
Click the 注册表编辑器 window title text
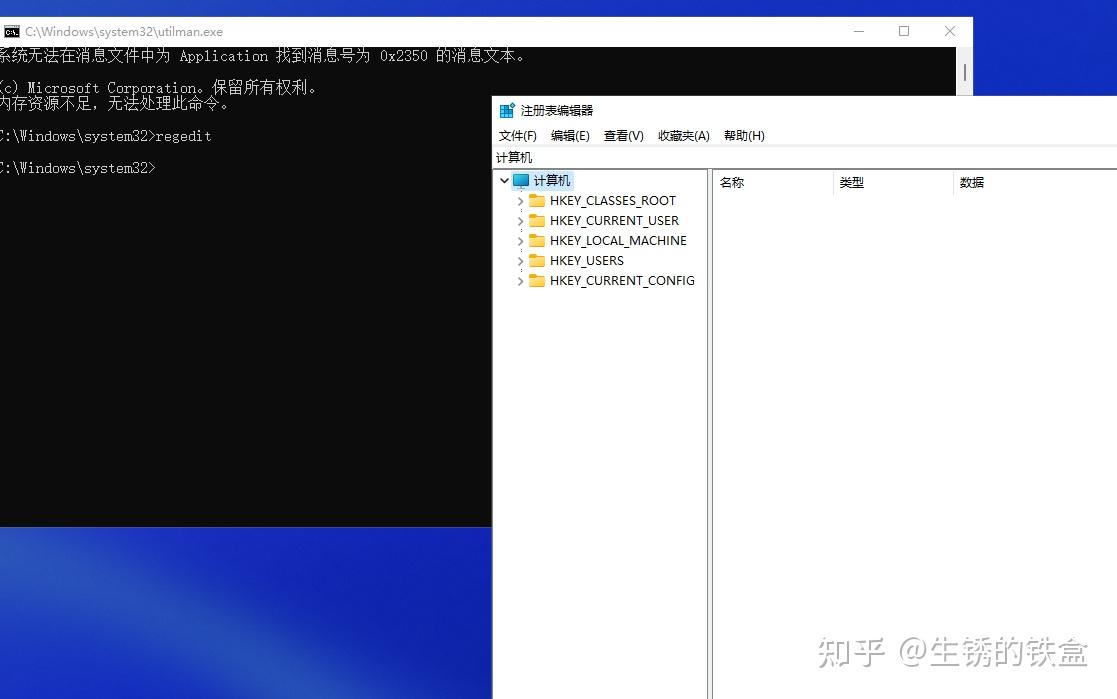click(x=557, y=110)
